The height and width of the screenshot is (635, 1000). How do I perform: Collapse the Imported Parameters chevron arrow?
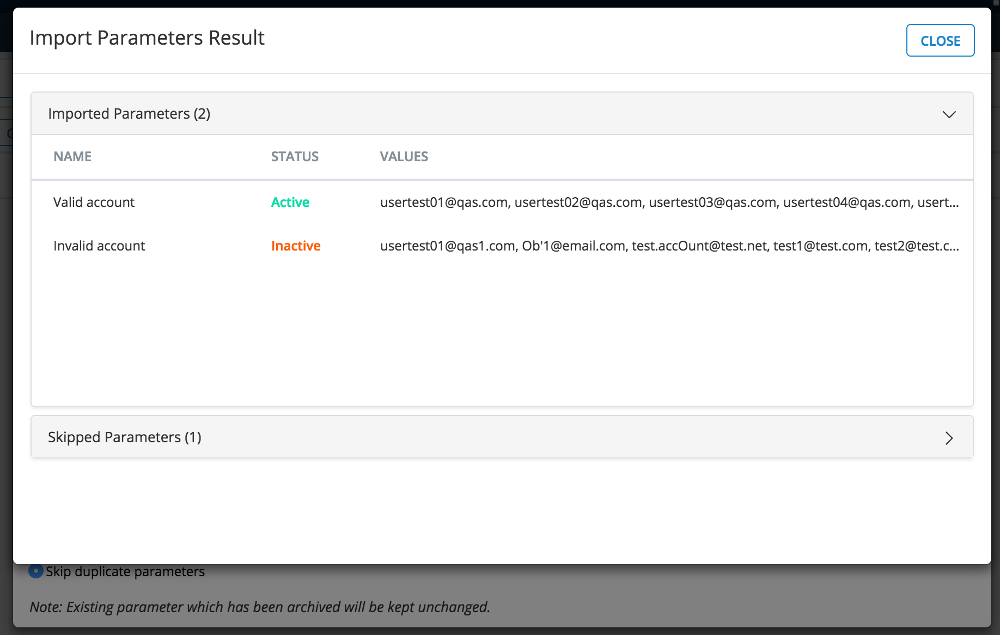coord(949,114)
